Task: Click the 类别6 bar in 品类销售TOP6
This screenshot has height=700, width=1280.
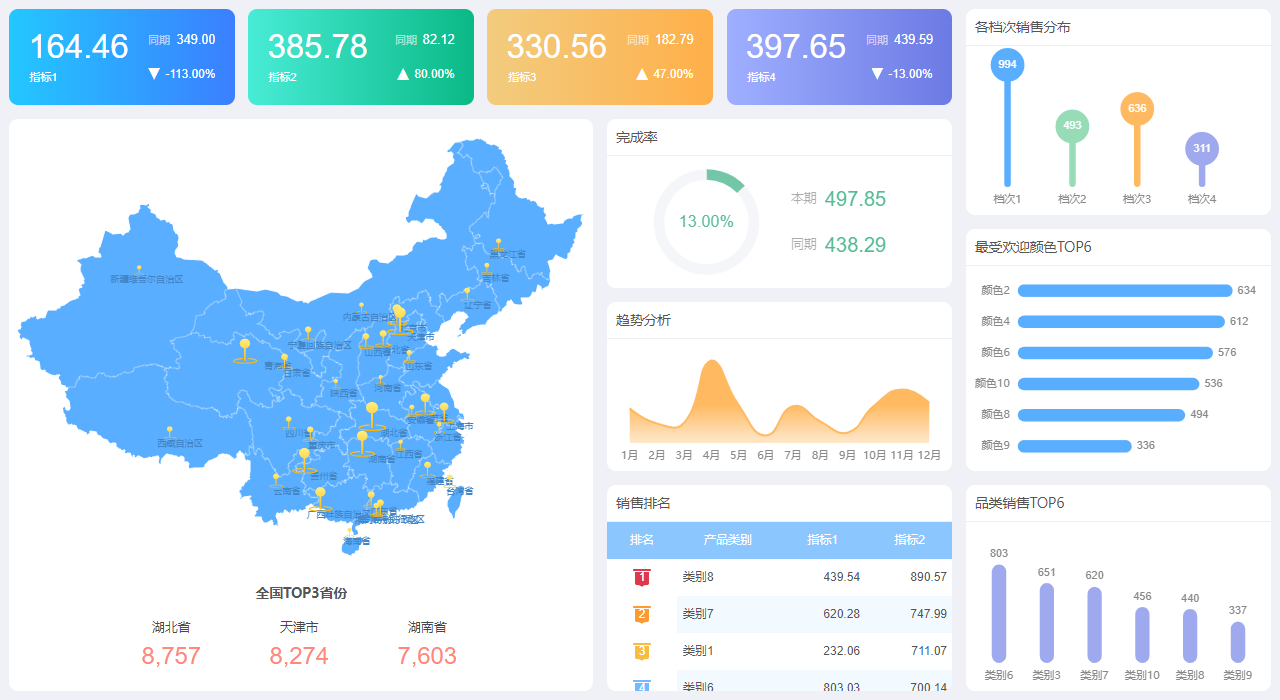Action: 999,613
